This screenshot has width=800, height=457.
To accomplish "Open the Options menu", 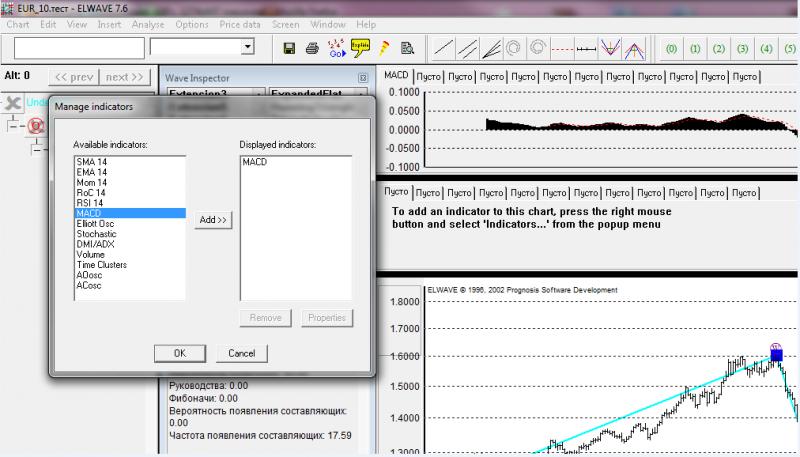I will (192, 24).
